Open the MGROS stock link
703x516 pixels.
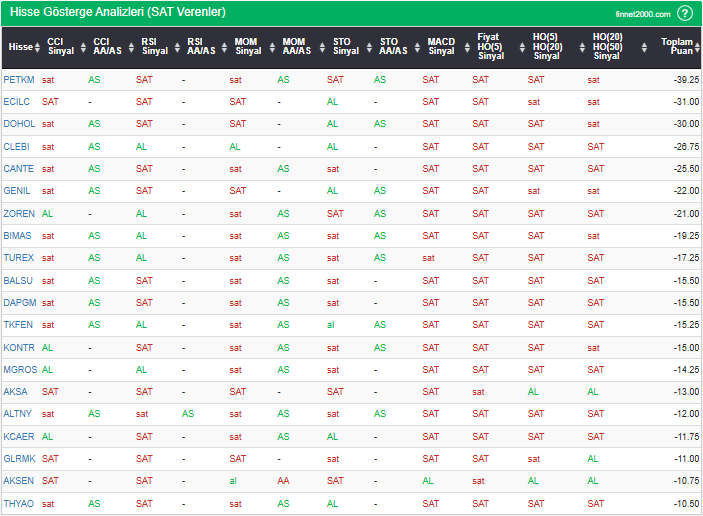(20, 370)
